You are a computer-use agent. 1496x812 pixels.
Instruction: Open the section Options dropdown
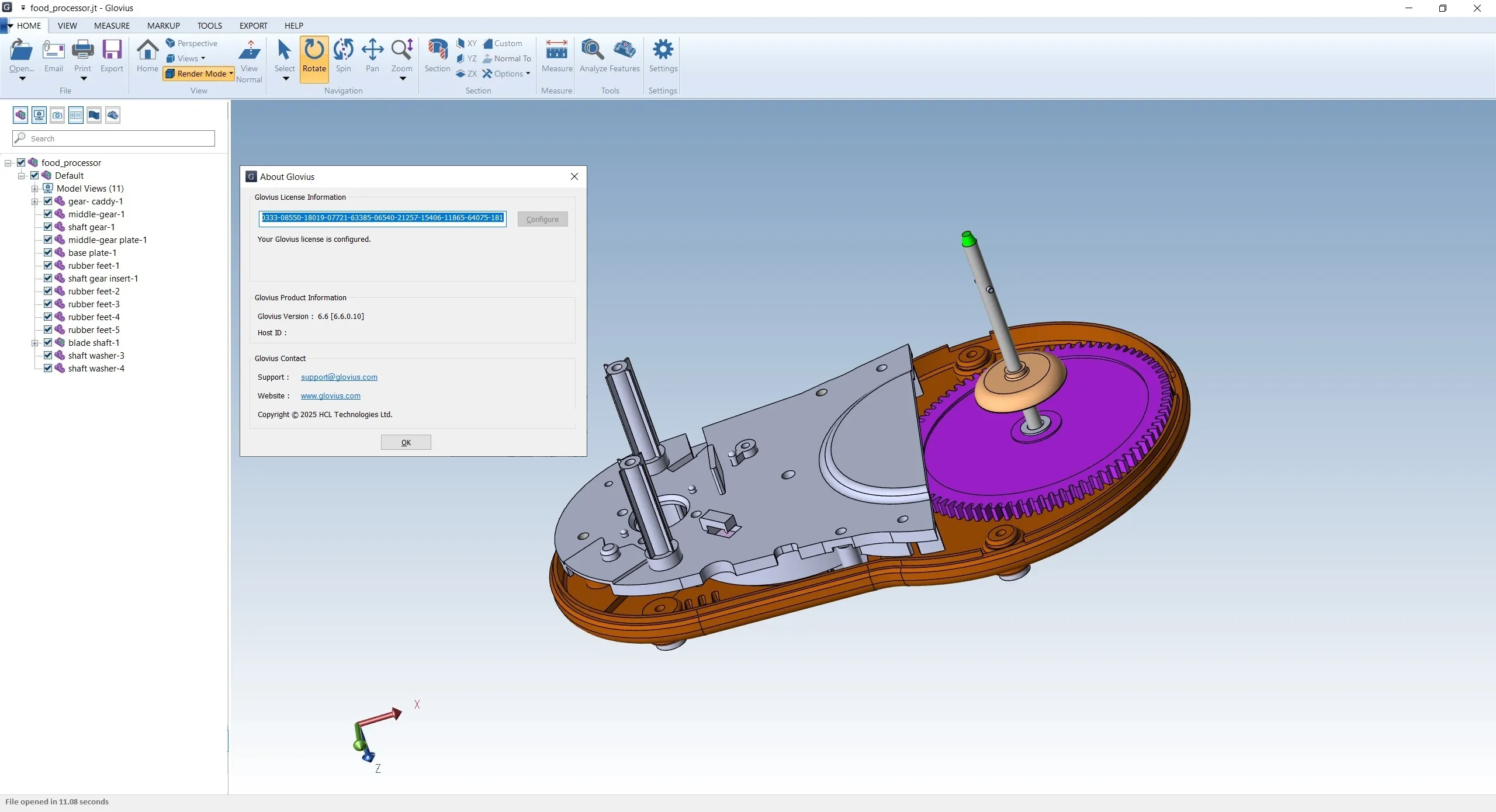506,74
